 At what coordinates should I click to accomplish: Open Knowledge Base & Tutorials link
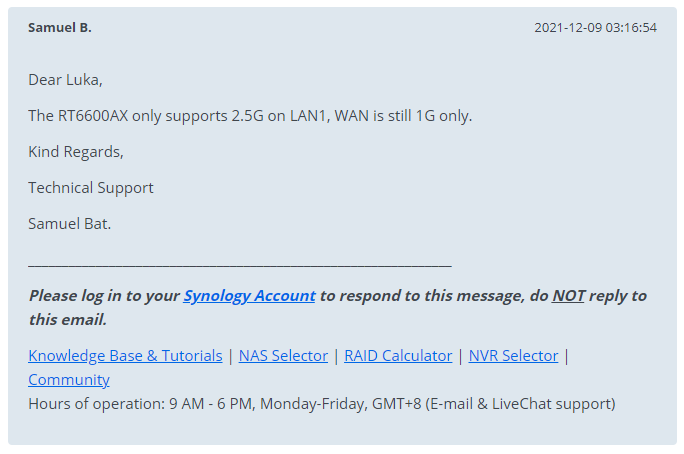[x=125, y=356]
